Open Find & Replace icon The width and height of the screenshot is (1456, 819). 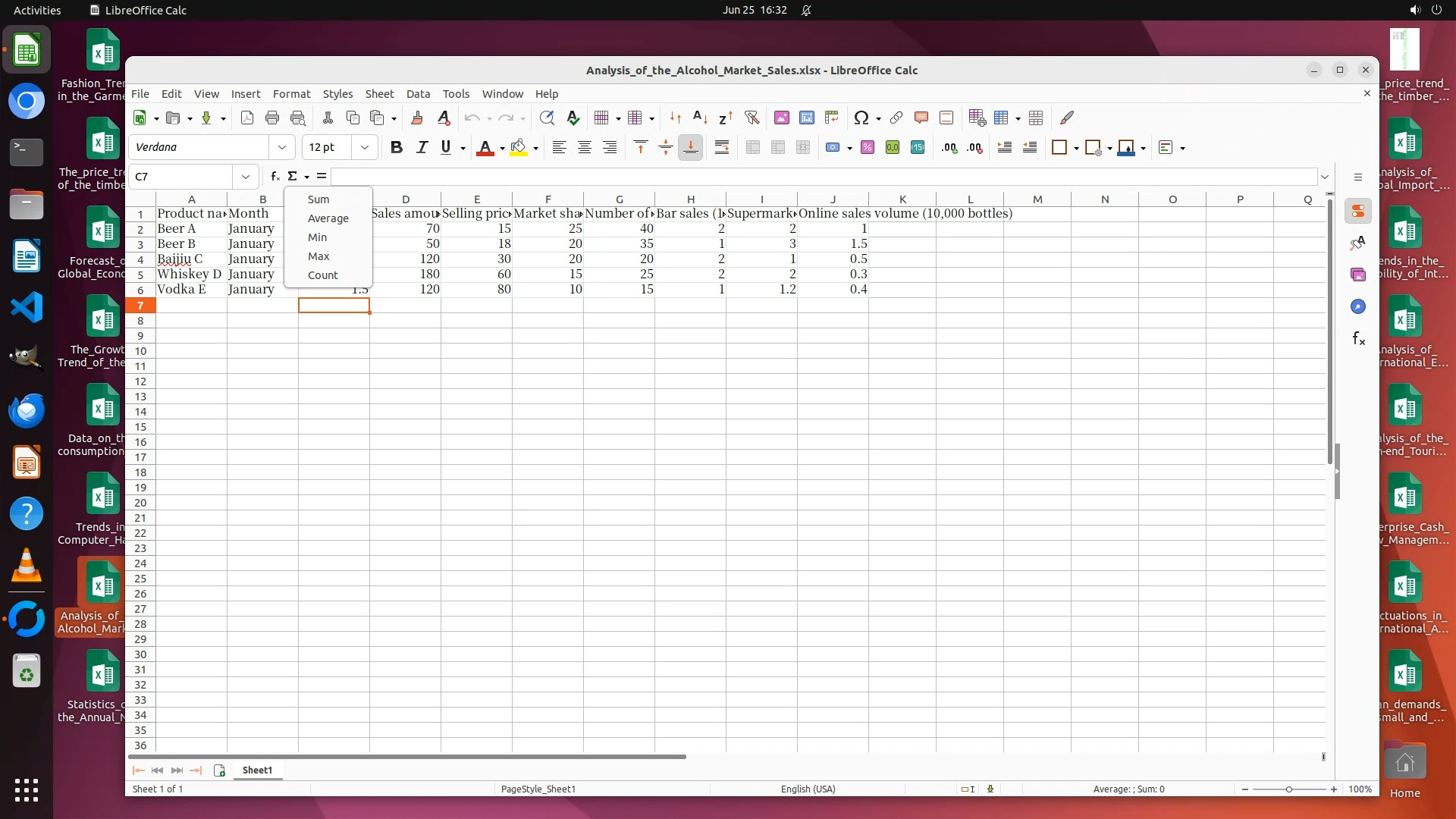click(x=547, y=118)
